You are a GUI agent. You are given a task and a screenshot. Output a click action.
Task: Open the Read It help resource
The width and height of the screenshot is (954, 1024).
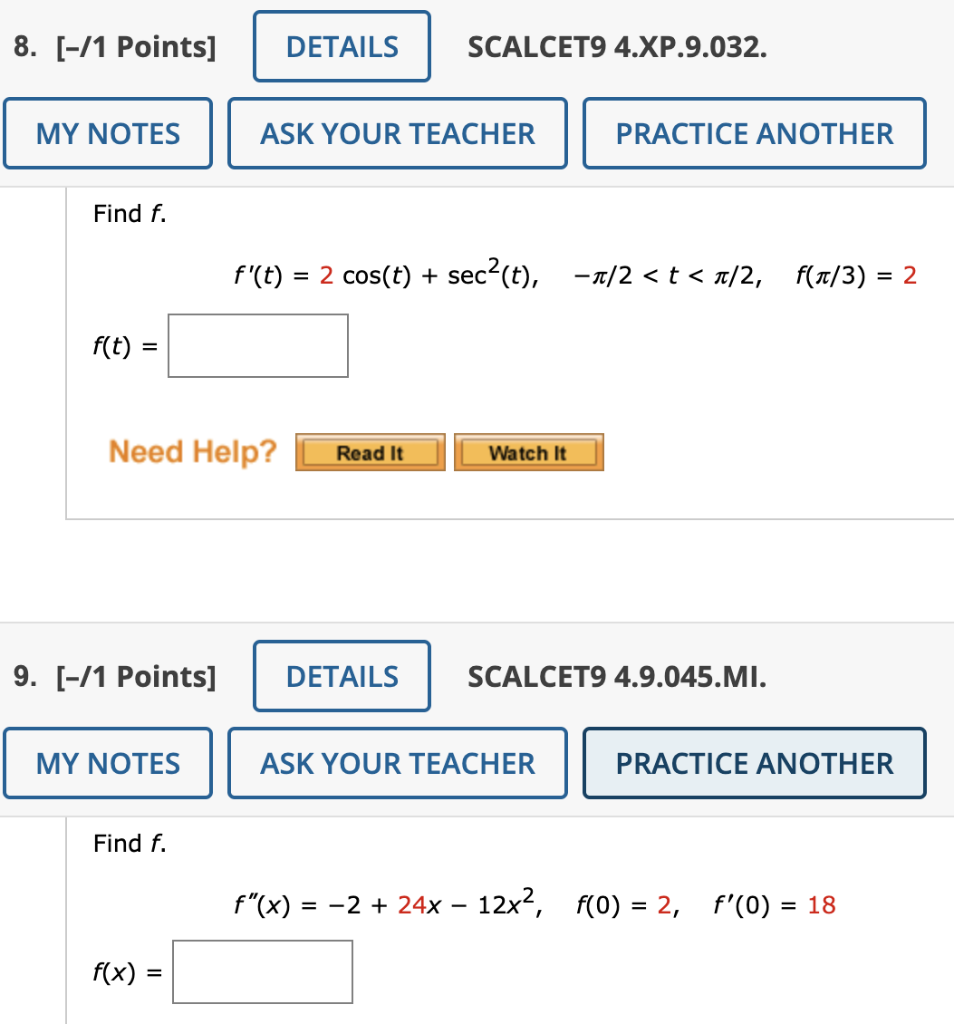[x=369, y=452]
